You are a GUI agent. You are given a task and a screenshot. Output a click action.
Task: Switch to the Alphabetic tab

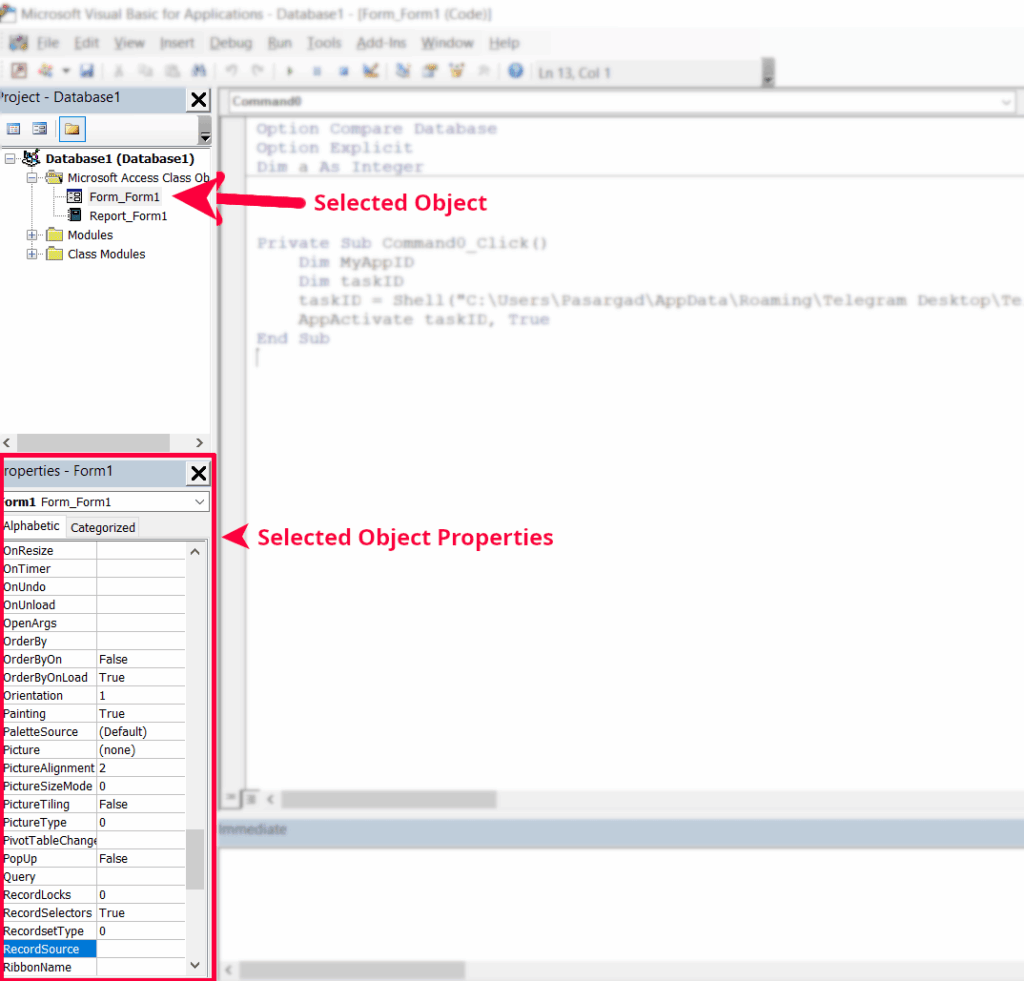point(32,526)
